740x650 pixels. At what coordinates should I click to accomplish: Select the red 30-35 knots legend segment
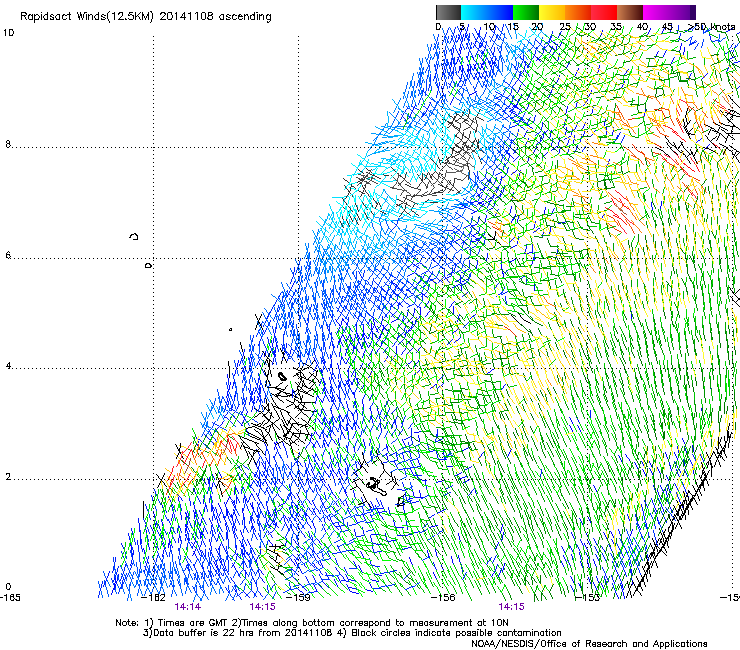coord(604,12)
